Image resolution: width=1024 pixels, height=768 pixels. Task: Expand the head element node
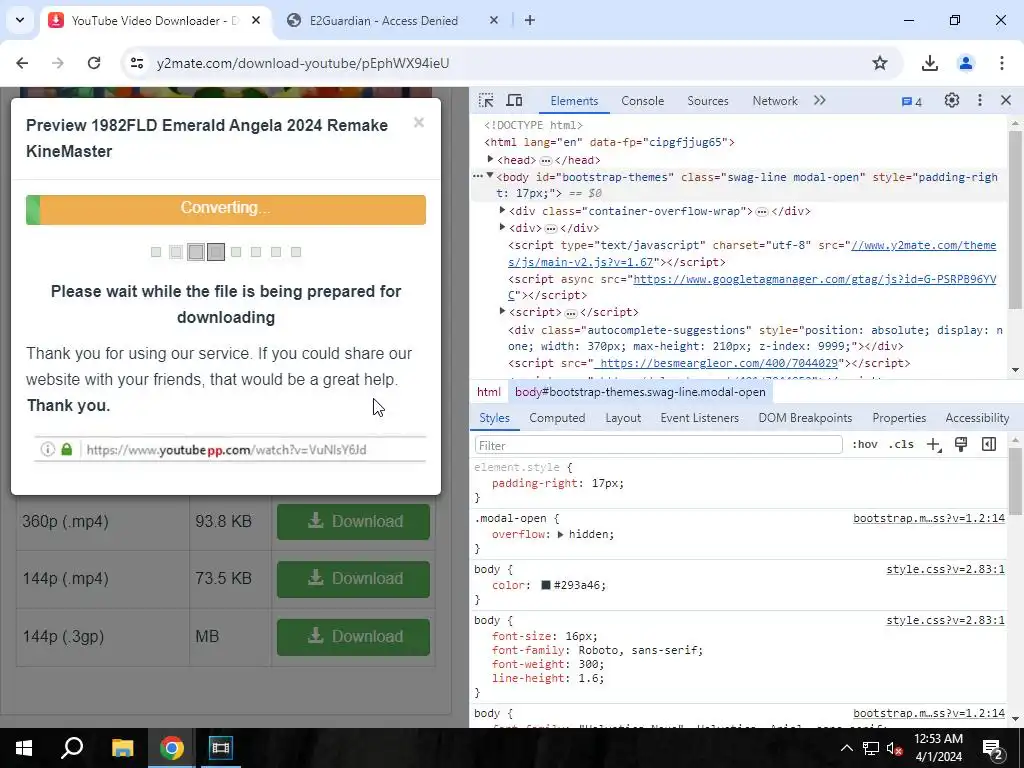490,159
